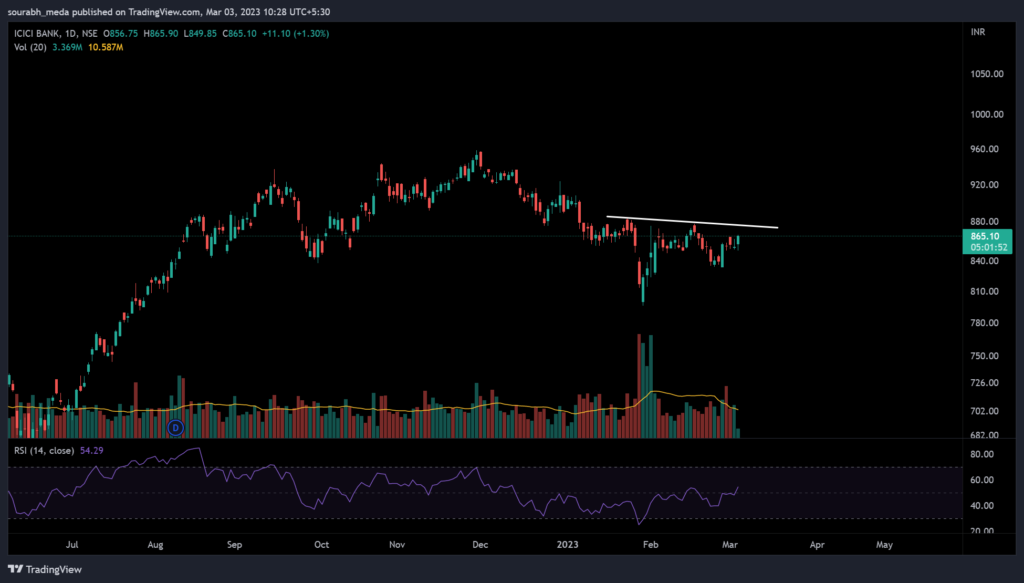The height and width of the screenshot is (583, 1024).
Task: Click the 726.00 price axis label
Action: 985,383
